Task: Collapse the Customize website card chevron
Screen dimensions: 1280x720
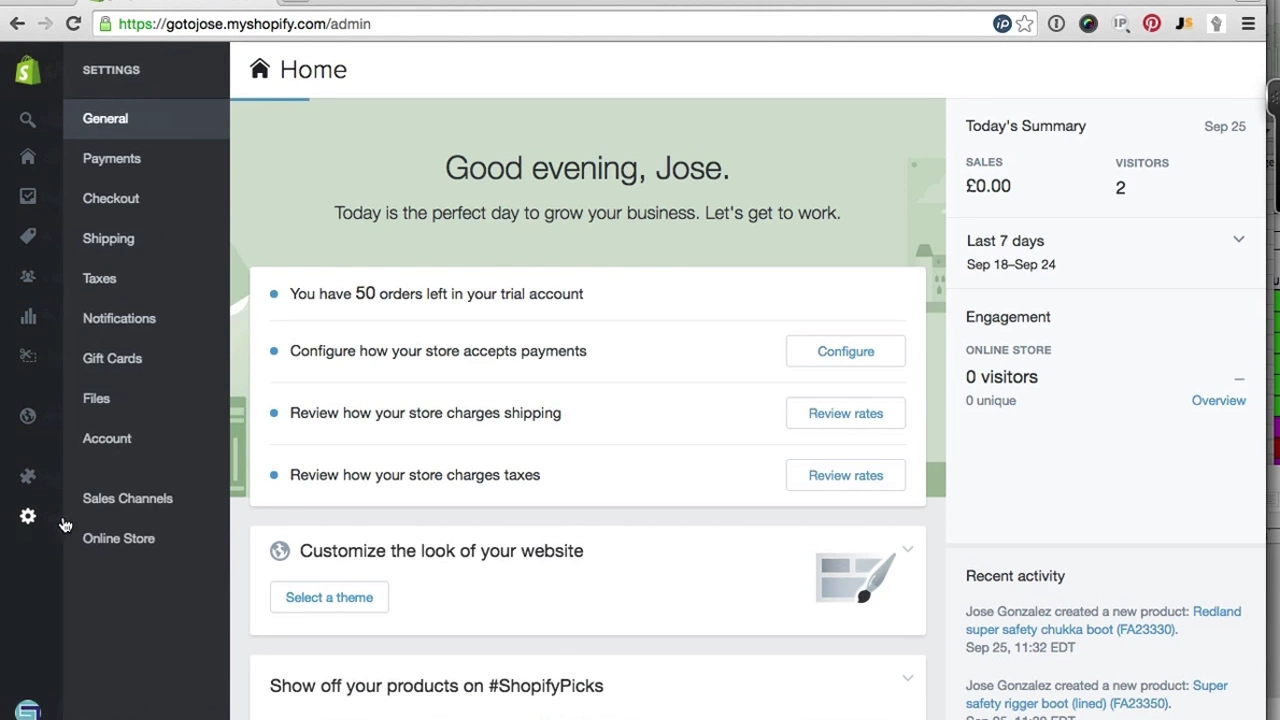Action: [x=907, y=549]
